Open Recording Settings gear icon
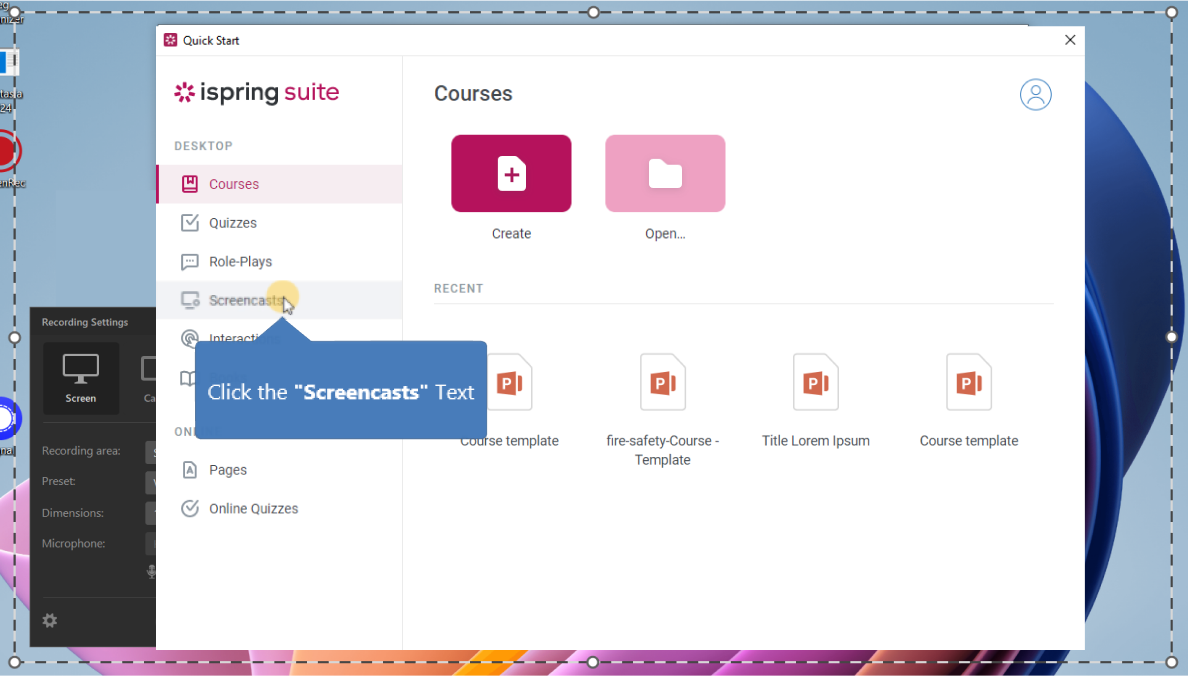The height and width of the screenshot is (676, 1188). [50, 621]
